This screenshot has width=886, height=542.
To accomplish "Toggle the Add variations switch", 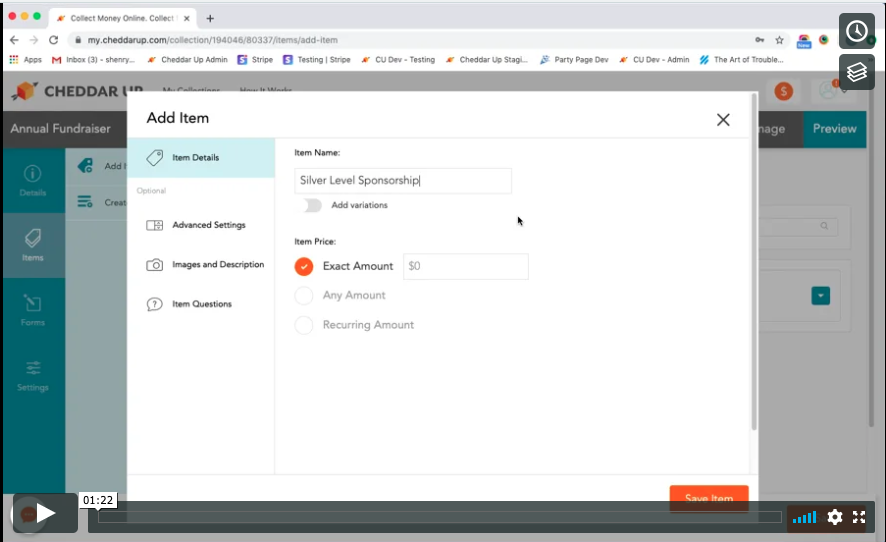I will [313, 205].
